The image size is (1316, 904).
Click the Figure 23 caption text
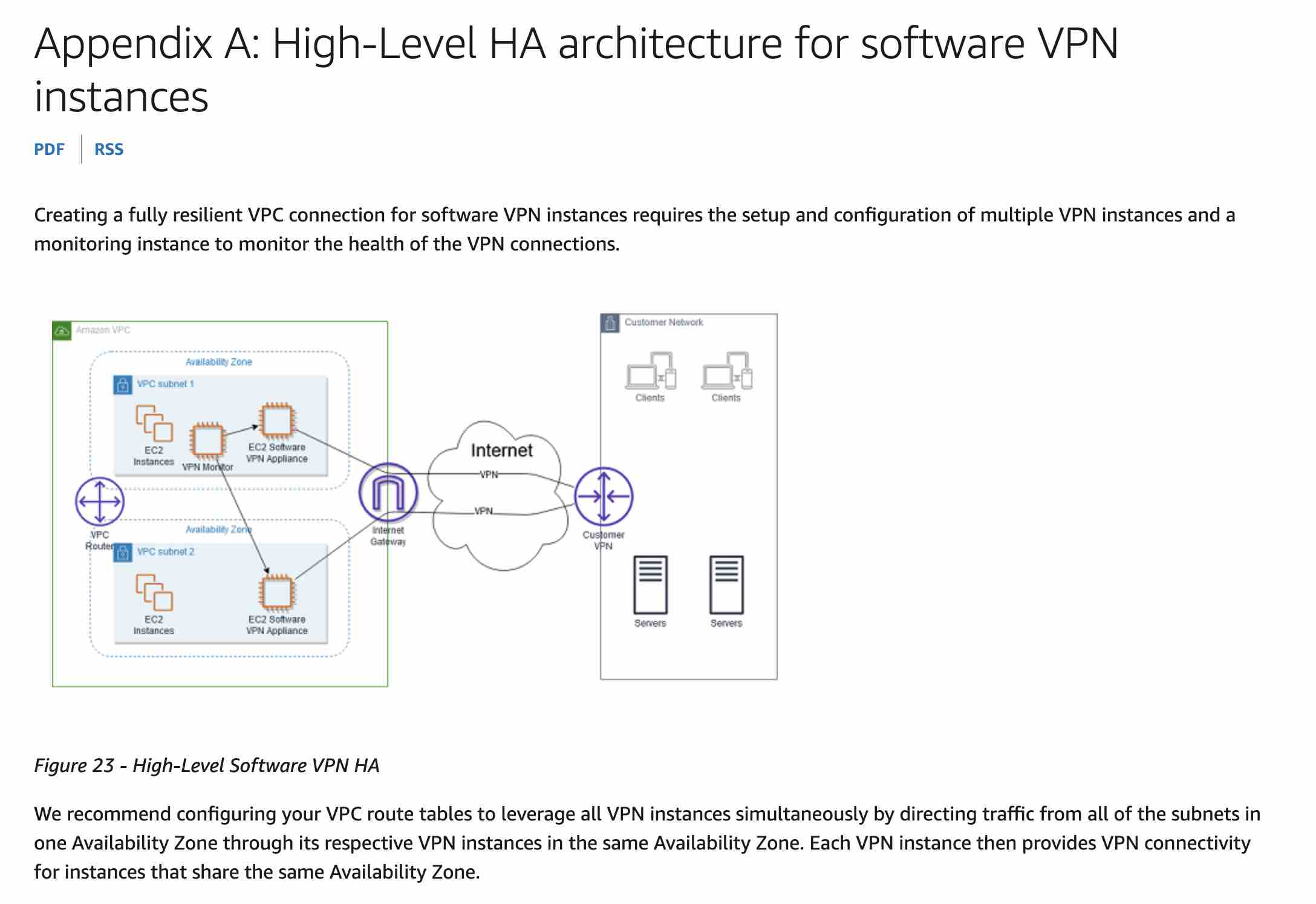(x=207, y=765)
